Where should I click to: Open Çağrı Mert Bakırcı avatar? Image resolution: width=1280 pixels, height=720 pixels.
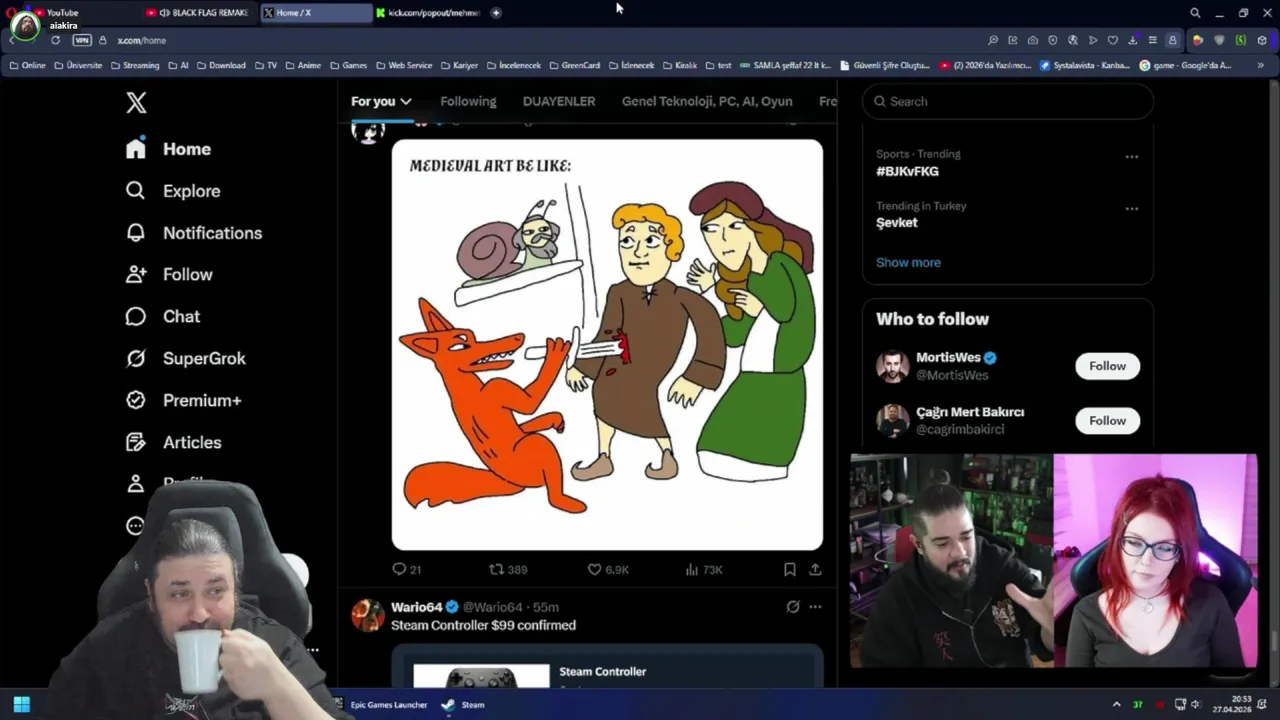[x=893, y=421]
